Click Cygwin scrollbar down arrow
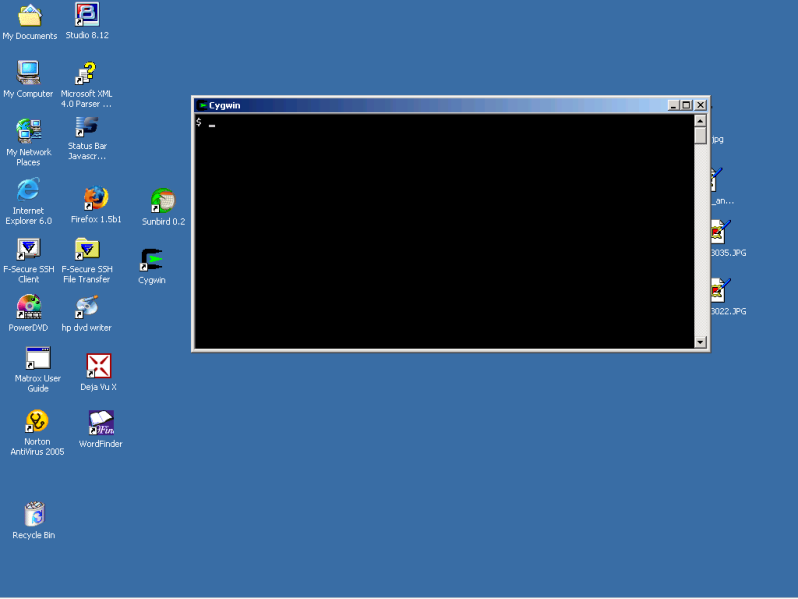Viewport: 798px width, 599px height. click(x=700, y=342)
